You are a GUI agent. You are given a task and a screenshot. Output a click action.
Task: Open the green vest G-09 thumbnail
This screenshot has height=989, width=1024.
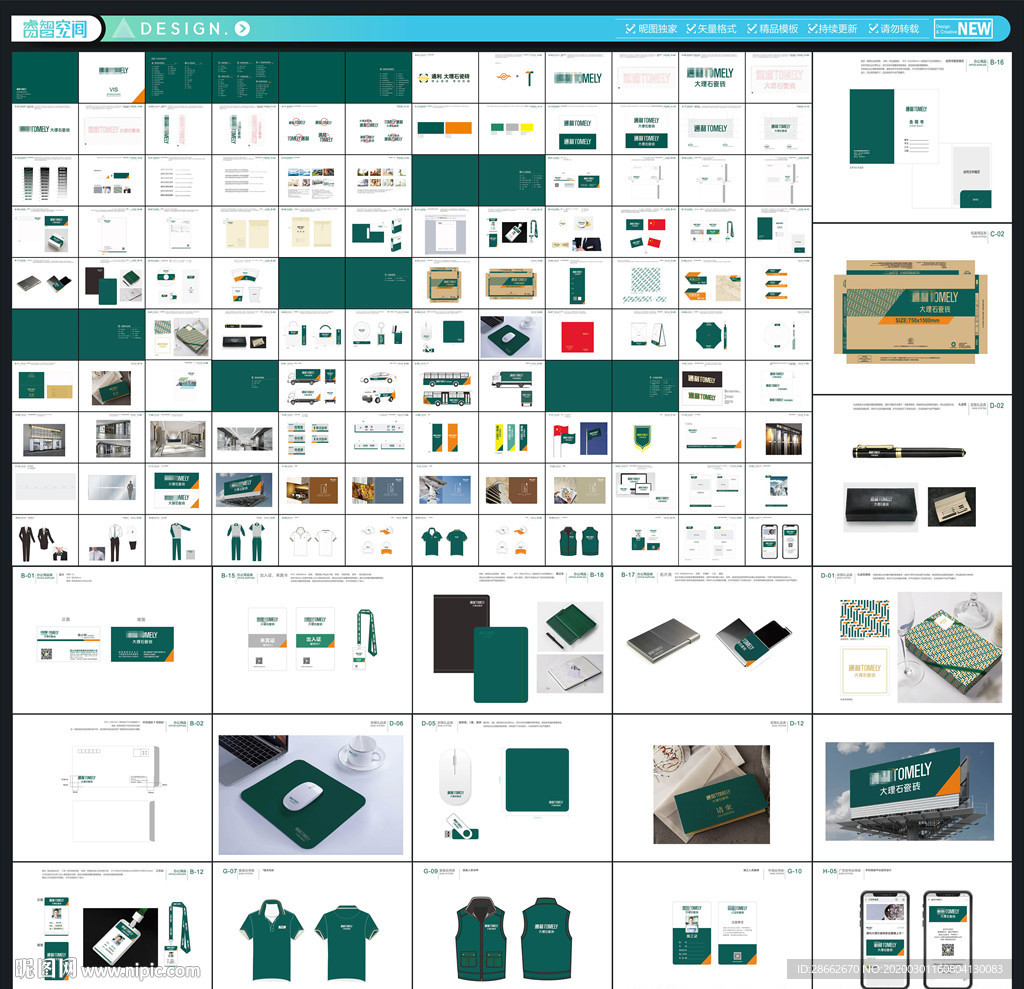(512, 934)
